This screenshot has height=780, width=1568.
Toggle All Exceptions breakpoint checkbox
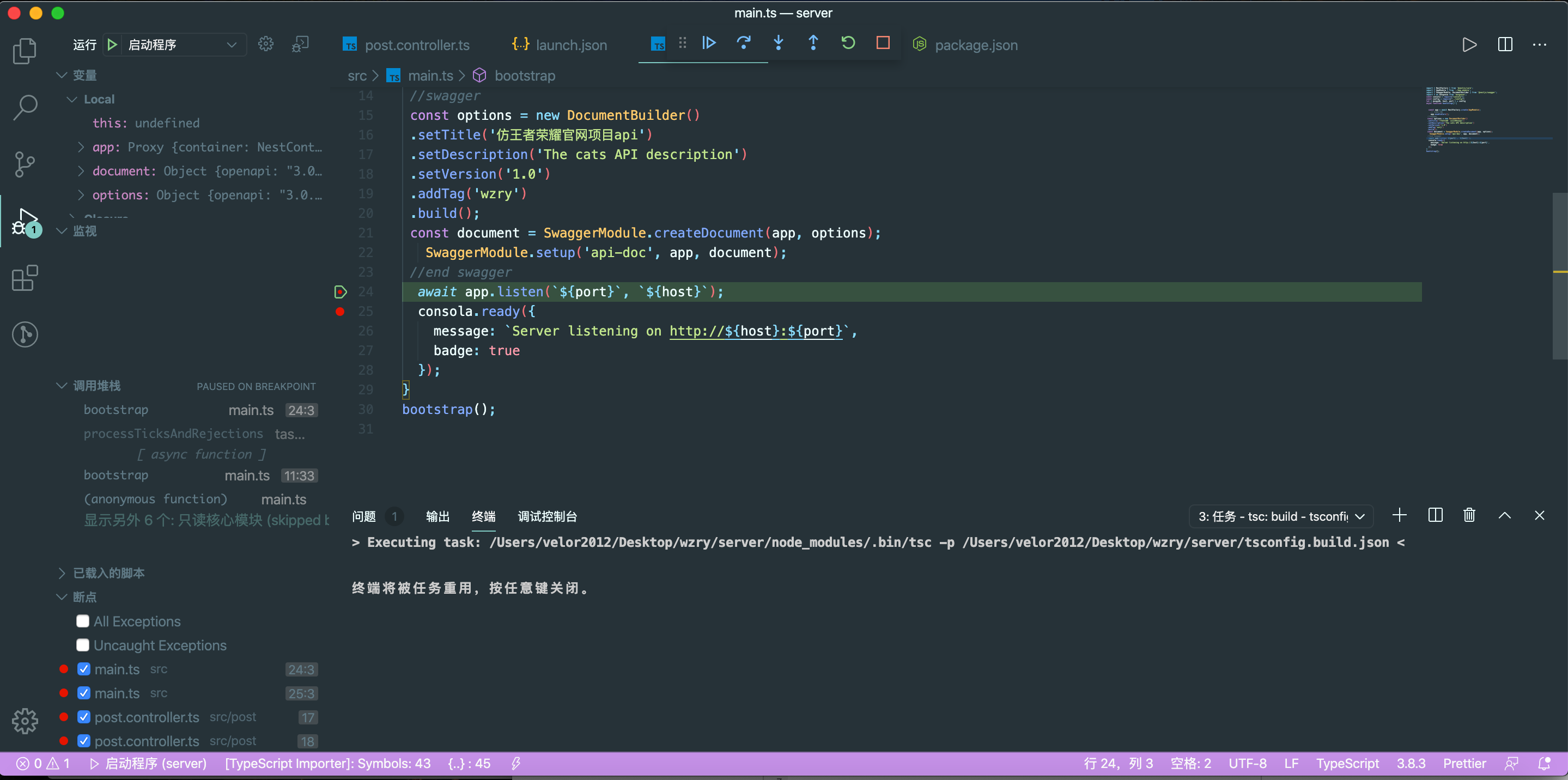point(83,621)
